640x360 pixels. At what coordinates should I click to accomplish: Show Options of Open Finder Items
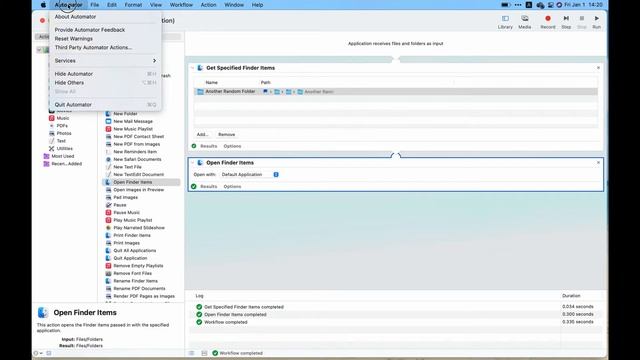click(x=232, y=187)
